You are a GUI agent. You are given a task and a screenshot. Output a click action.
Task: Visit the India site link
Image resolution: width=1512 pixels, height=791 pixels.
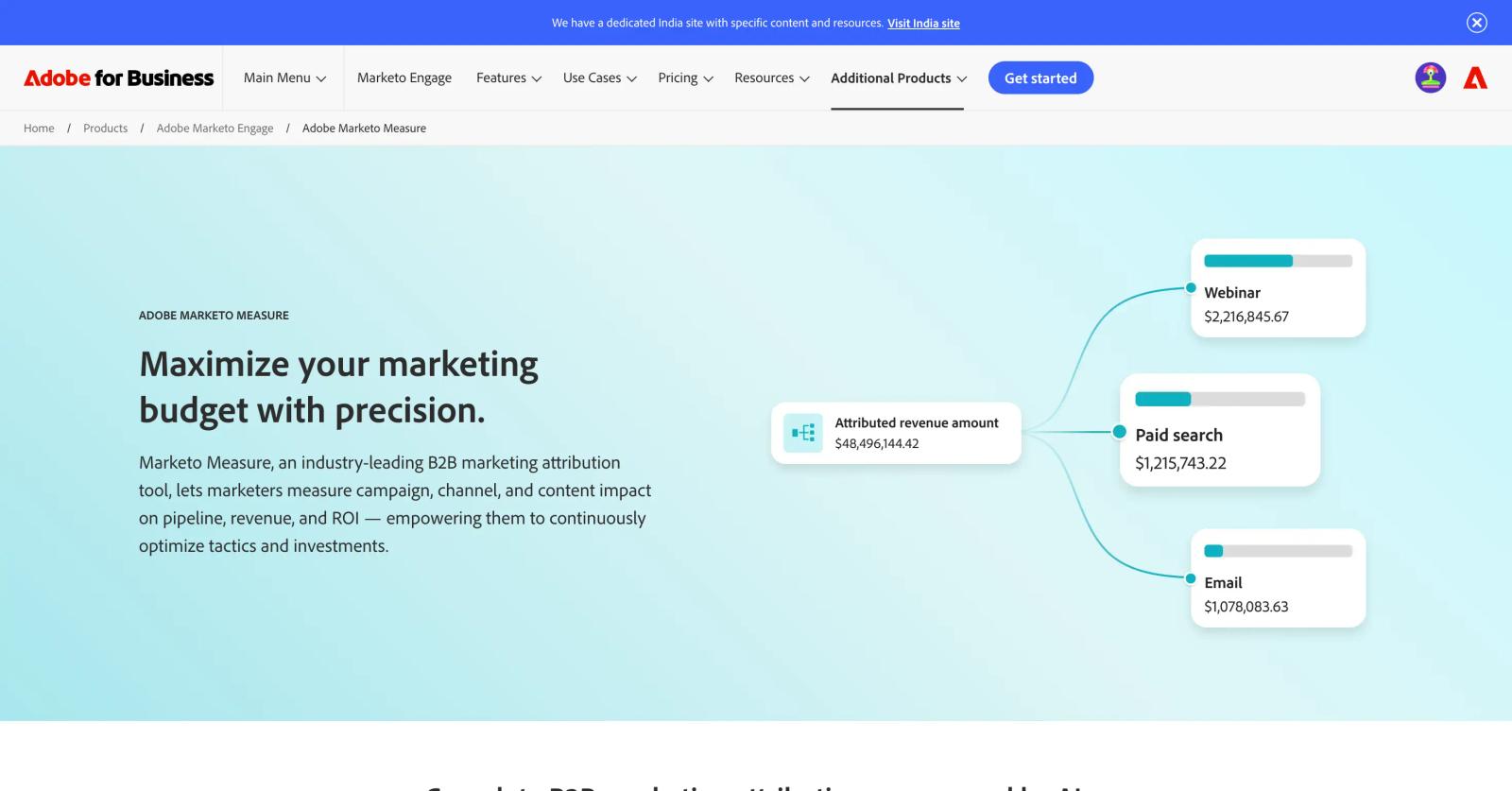(923, 24)
